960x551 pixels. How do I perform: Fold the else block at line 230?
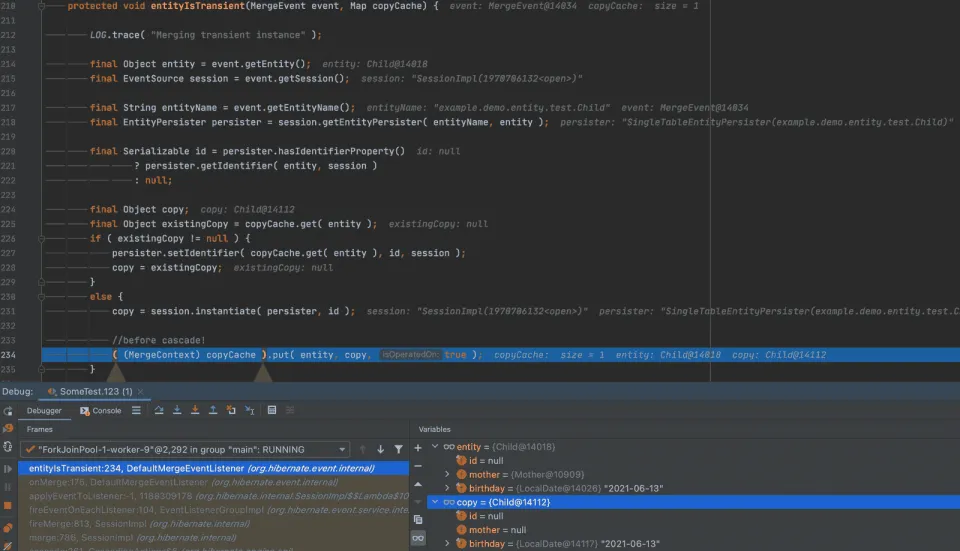[x=42, y=297]
